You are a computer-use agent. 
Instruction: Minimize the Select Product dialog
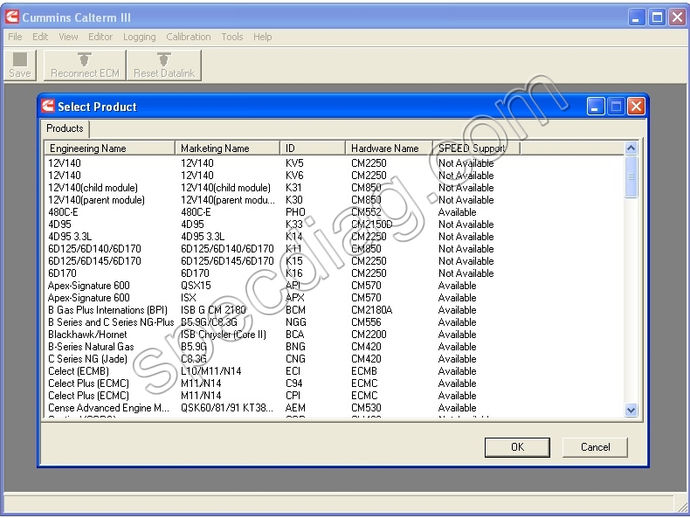(x=595, y=106)
